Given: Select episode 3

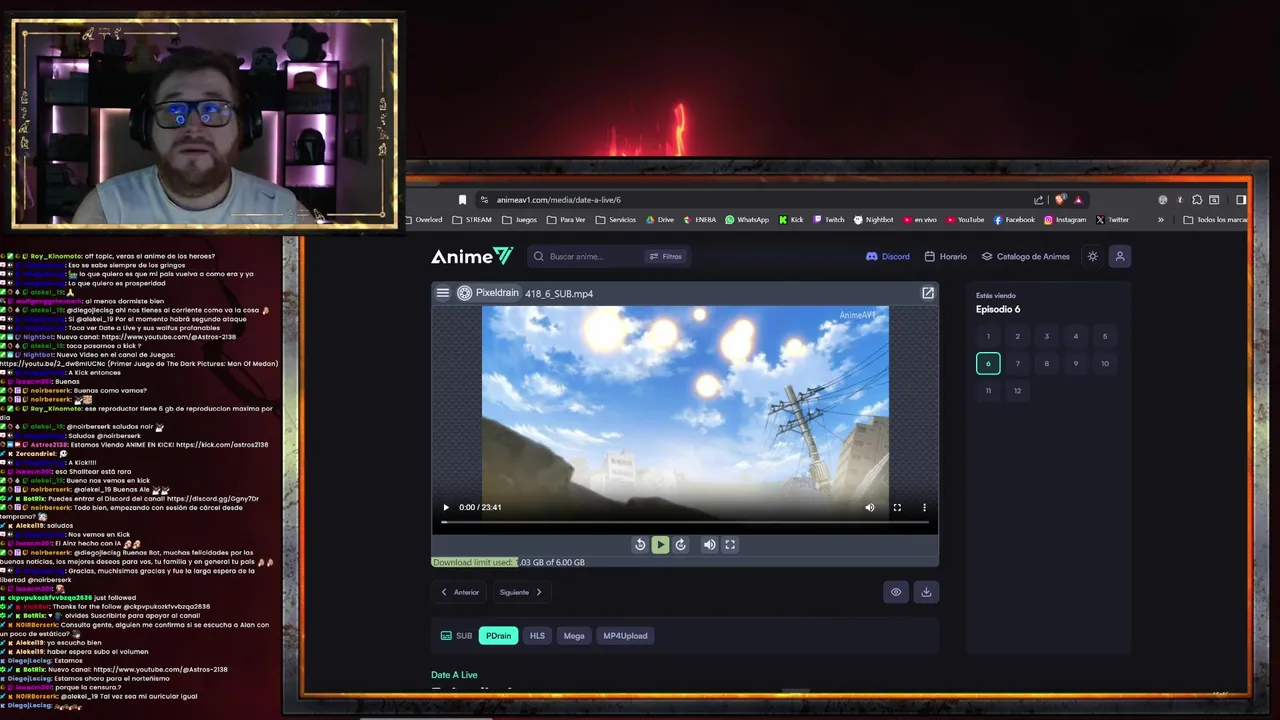Looking at the screenshot, I should click(1047, 336).
